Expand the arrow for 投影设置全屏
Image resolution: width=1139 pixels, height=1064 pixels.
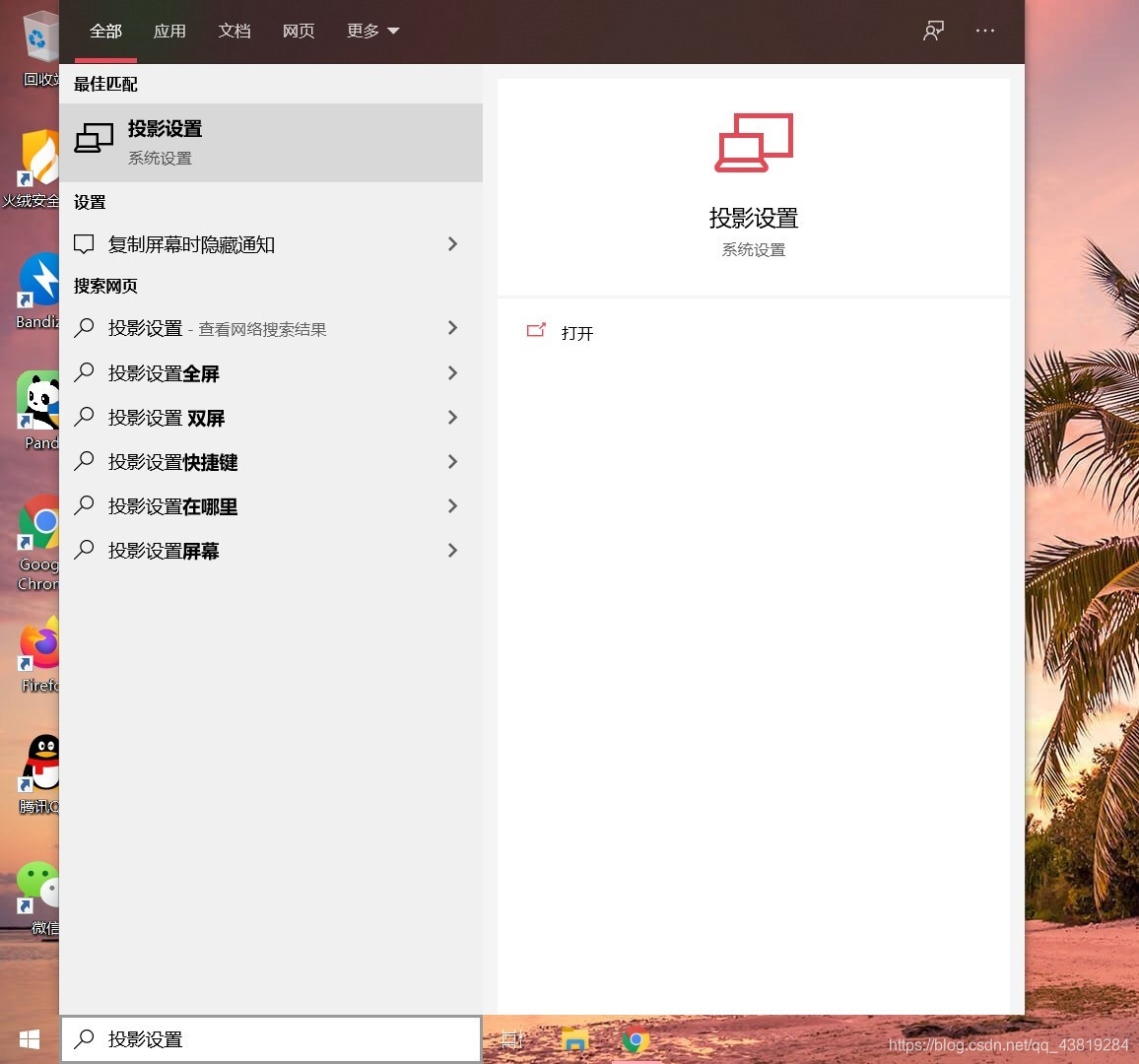click(452, 373)
